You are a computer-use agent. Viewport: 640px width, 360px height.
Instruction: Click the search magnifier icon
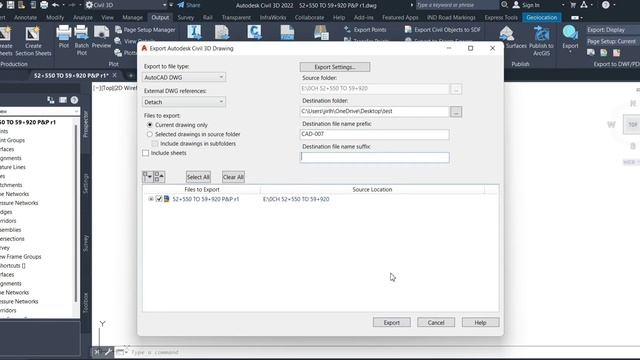pyautogui.click(x=504, y=5)
